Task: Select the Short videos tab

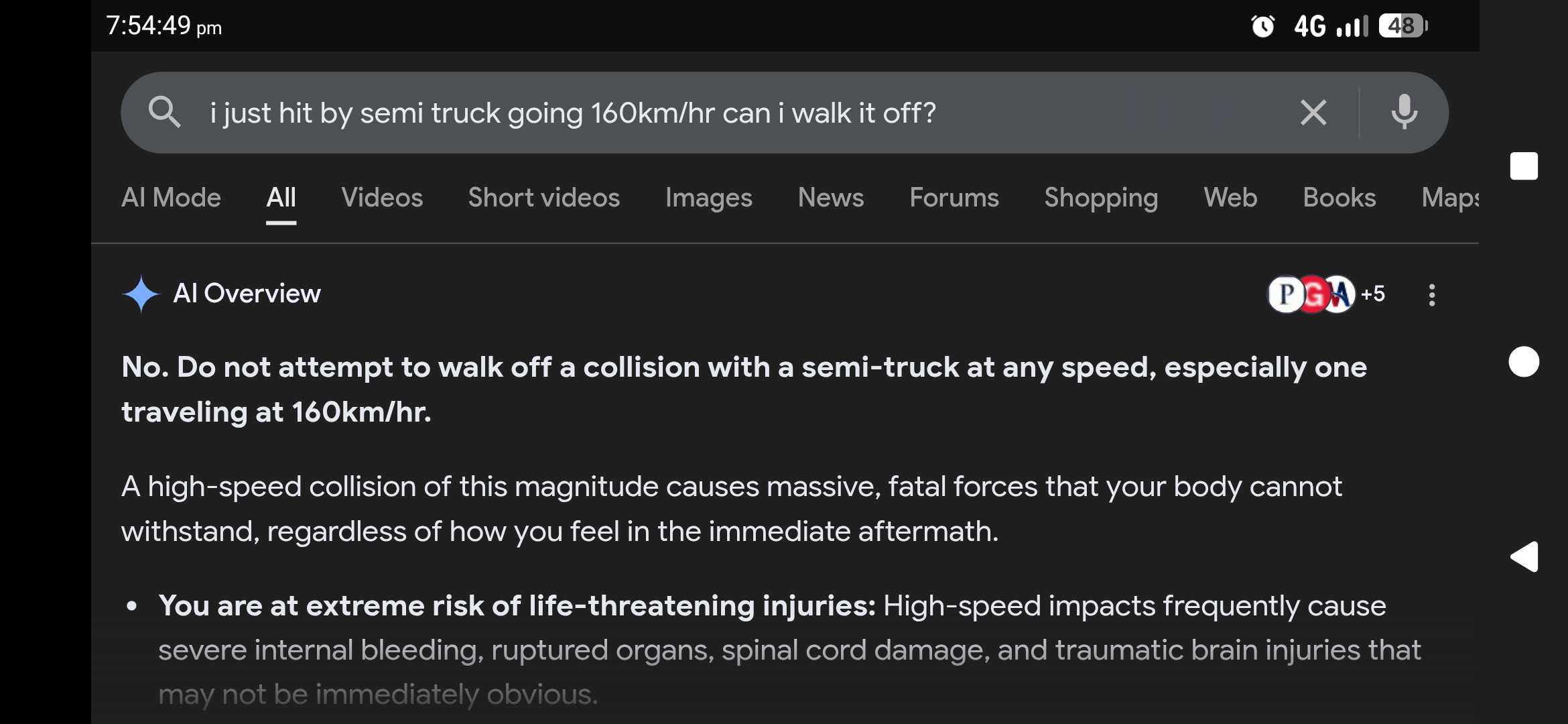Action: click(543, 198)
